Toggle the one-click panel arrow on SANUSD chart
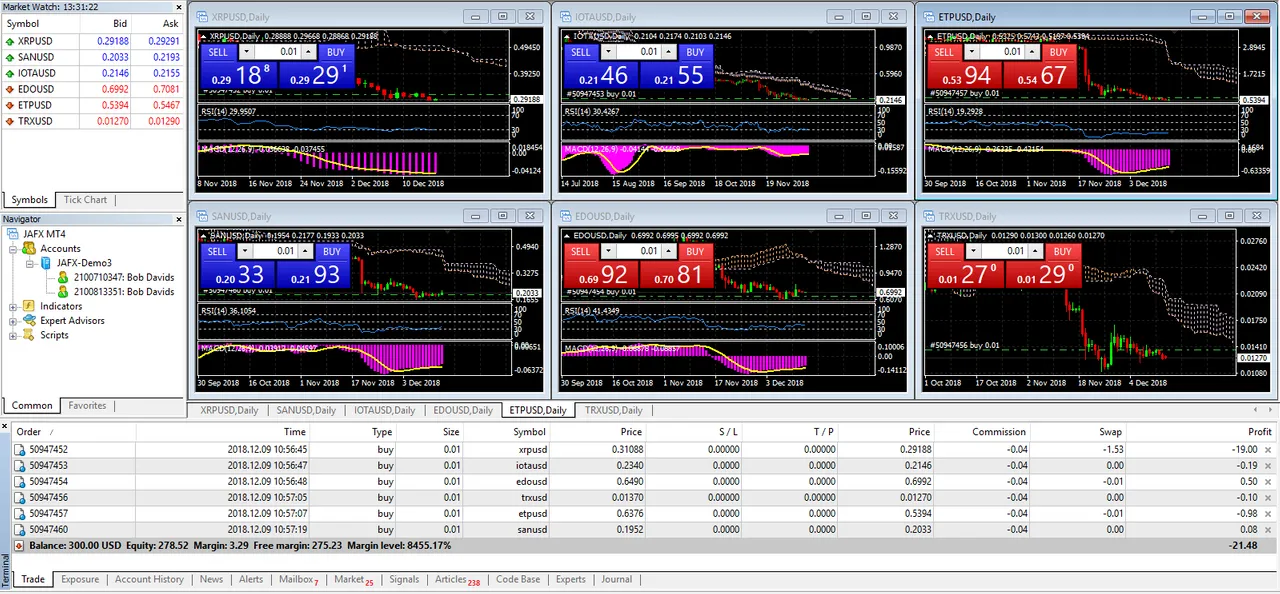 coord(205,235)
